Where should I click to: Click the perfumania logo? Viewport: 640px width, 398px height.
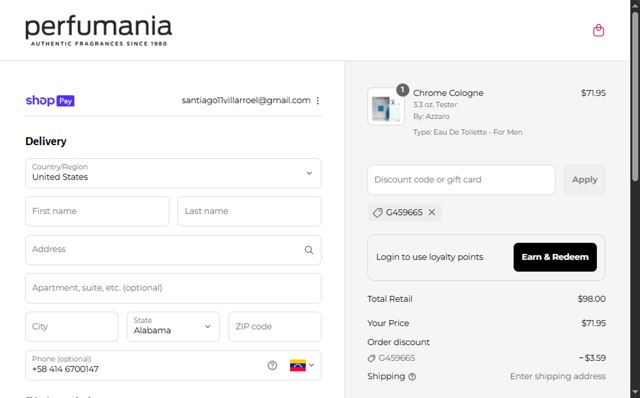pyautogui.click(x=98, y=31)
